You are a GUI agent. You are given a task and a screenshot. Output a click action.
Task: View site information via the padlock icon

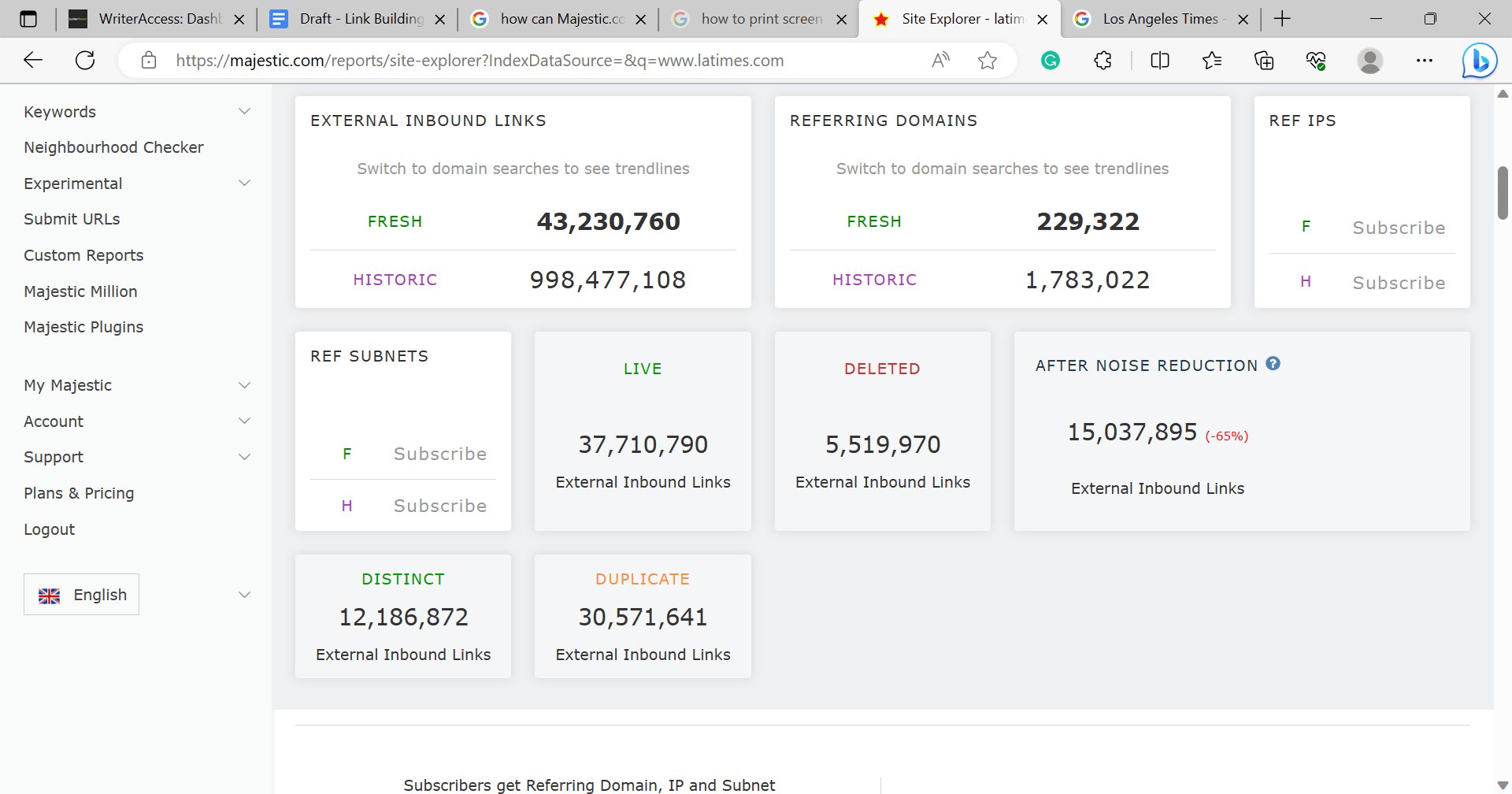pyautogui.click(x=148, y=60)
